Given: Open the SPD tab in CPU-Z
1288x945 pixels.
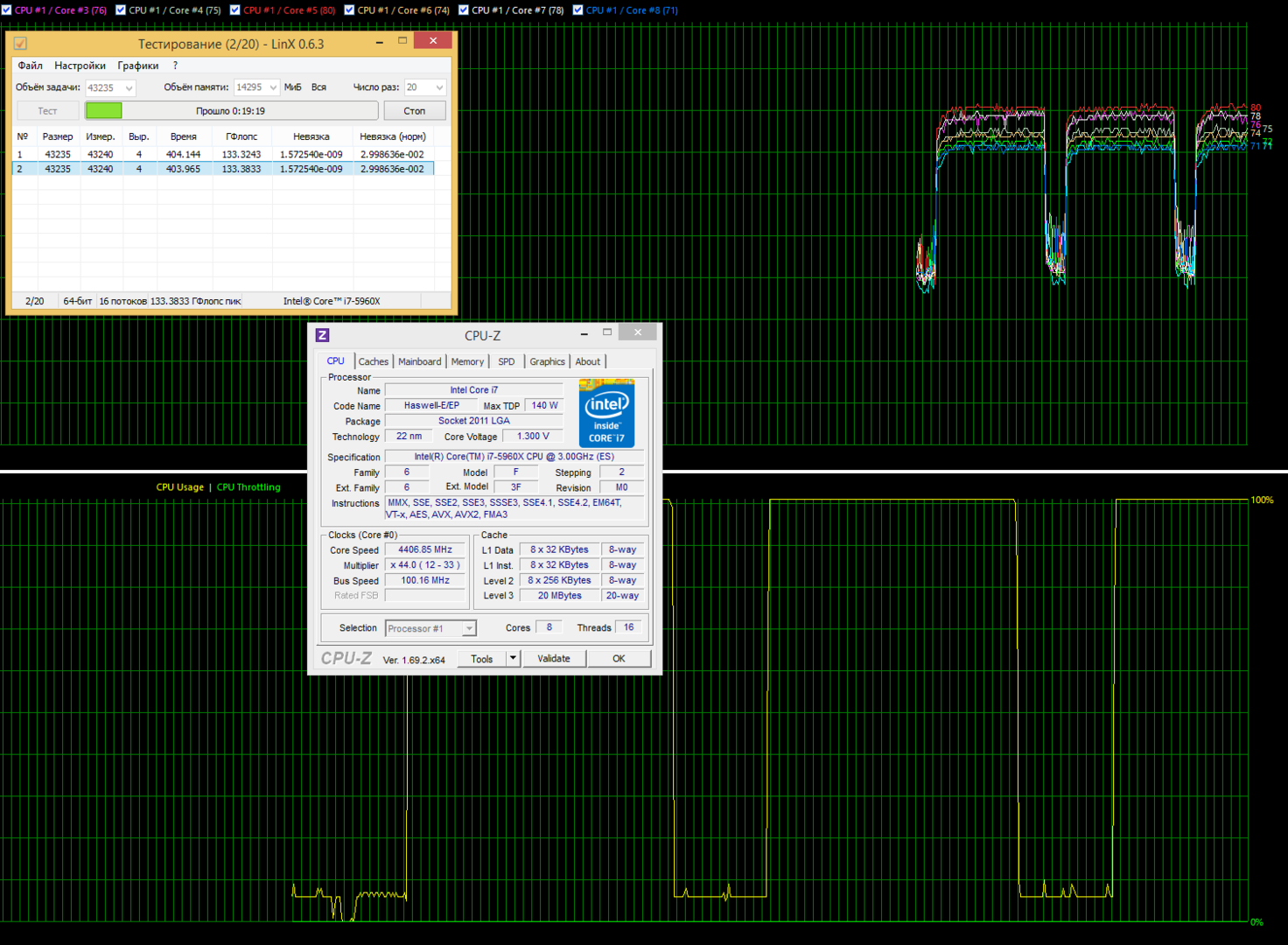Looking at the screenshot, I should click(506, 361).
